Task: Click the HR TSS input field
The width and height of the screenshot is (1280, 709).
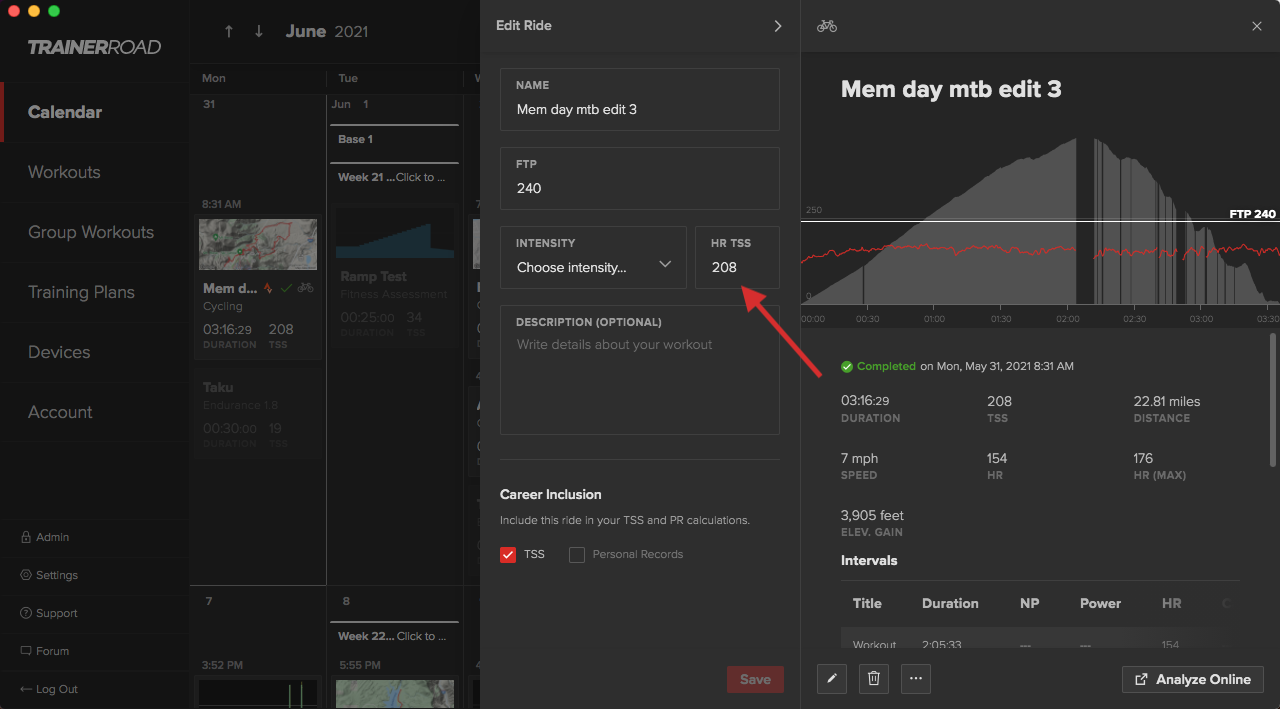Action: (x=737, y=257)
